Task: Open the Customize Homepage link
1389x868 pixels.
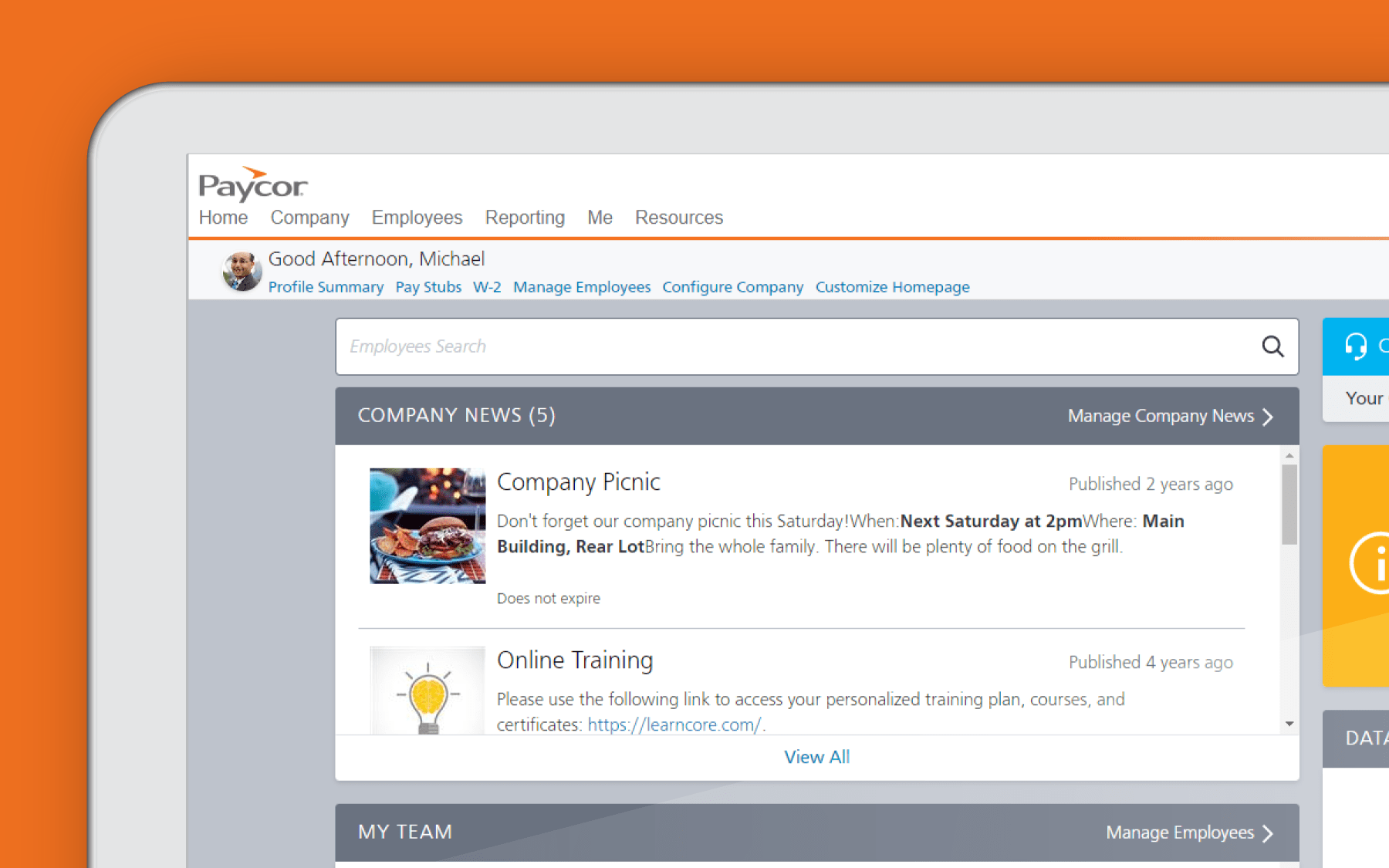Action: click(x=892, y=287)
